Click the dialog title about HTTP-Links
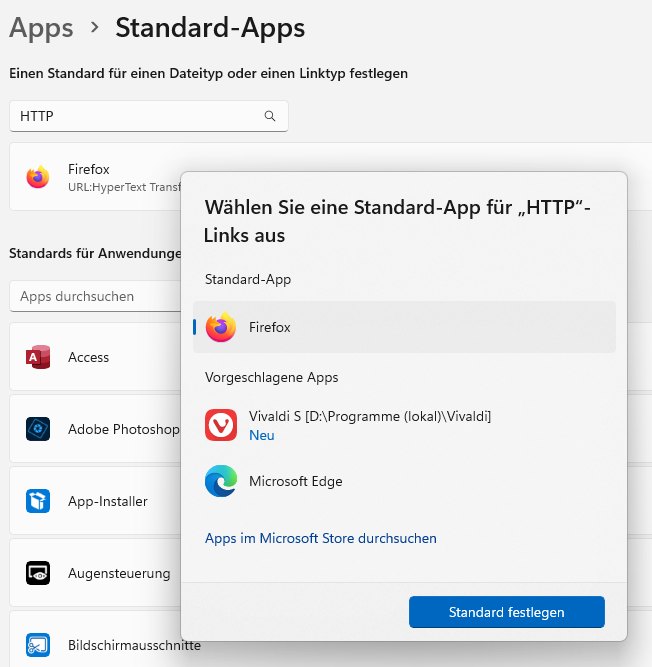652x667 pixels. pos(397,221)
